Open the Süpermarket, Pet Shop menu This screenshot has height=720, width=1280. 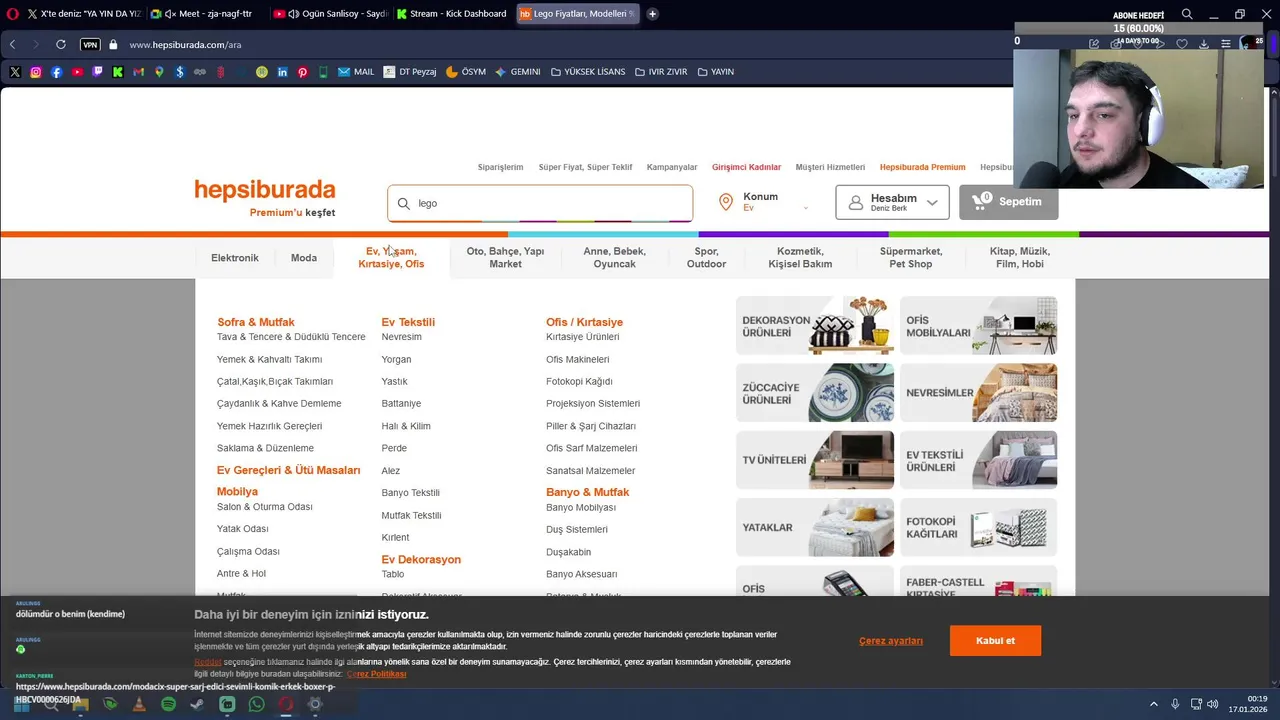coord(911,258)
